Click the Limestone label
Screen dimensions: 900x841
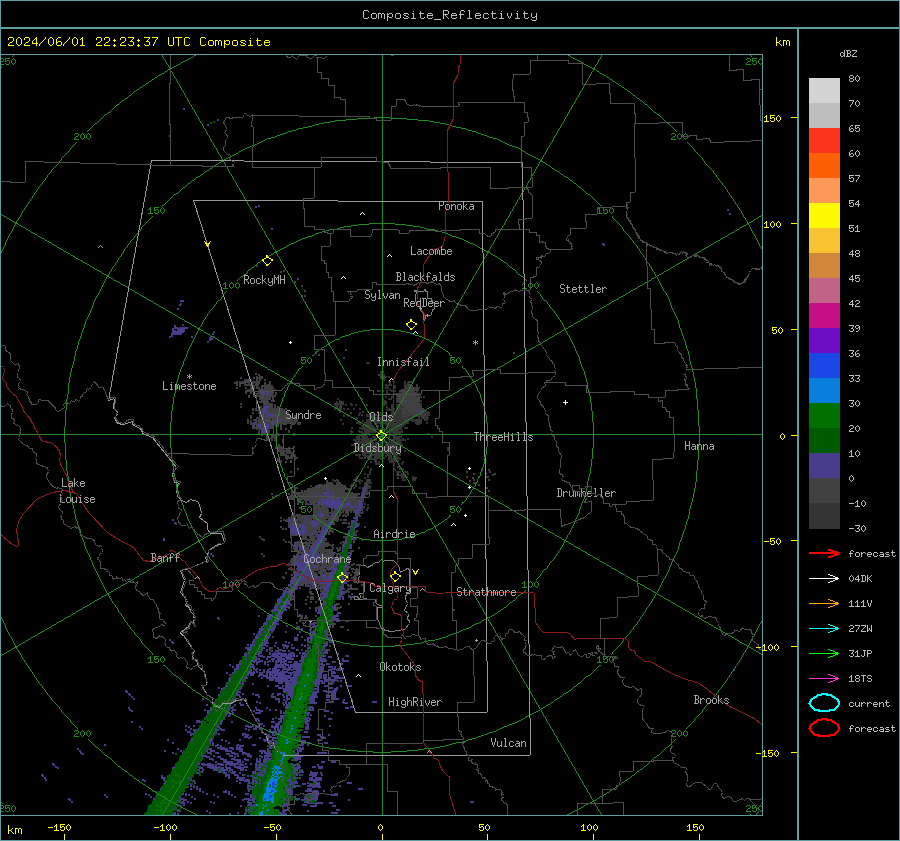tap(189, 386)
